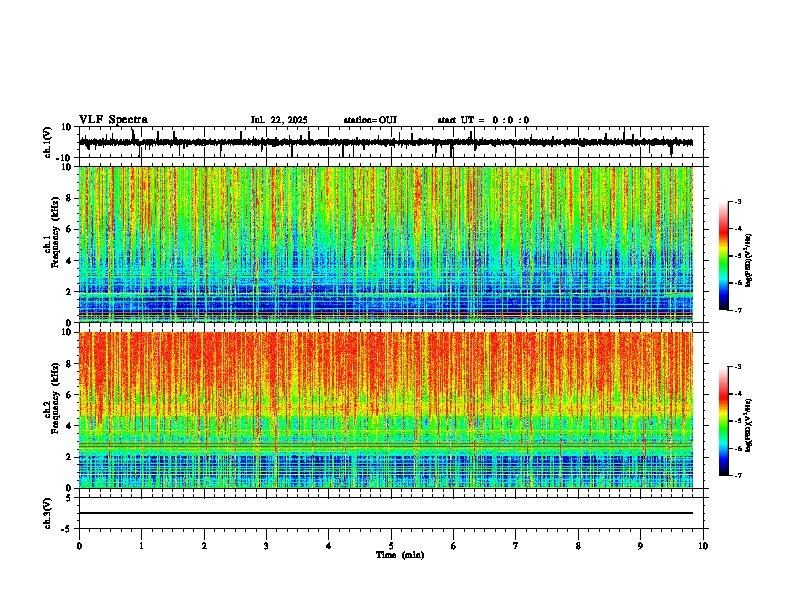The height and width of the screenshot is (612, 792).
Task: Click the 'start UT = 0 : 0 : 0' text
Action: (x=483, y=120)
